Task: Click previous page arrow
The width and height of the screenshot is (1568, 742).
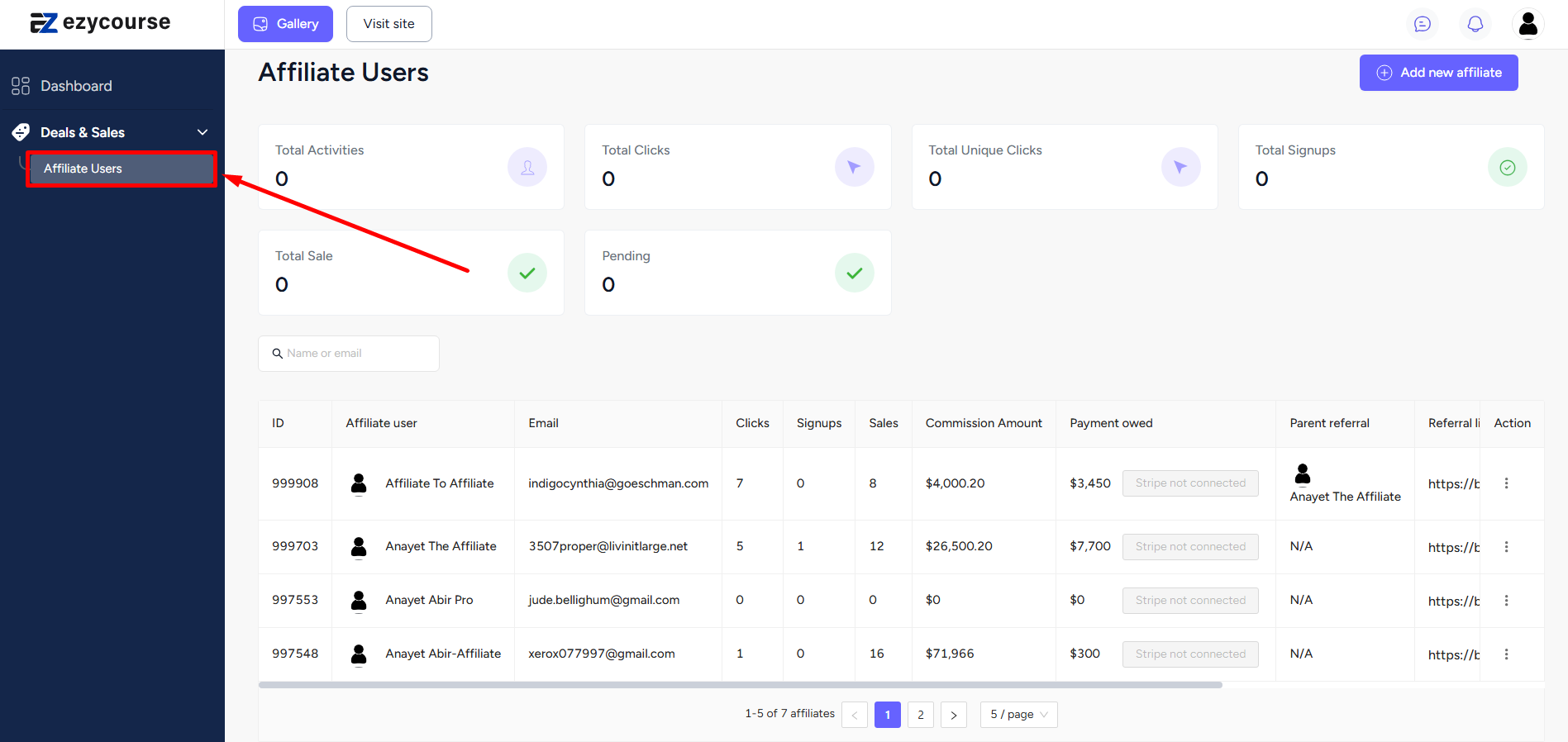Action: (855, 715)
